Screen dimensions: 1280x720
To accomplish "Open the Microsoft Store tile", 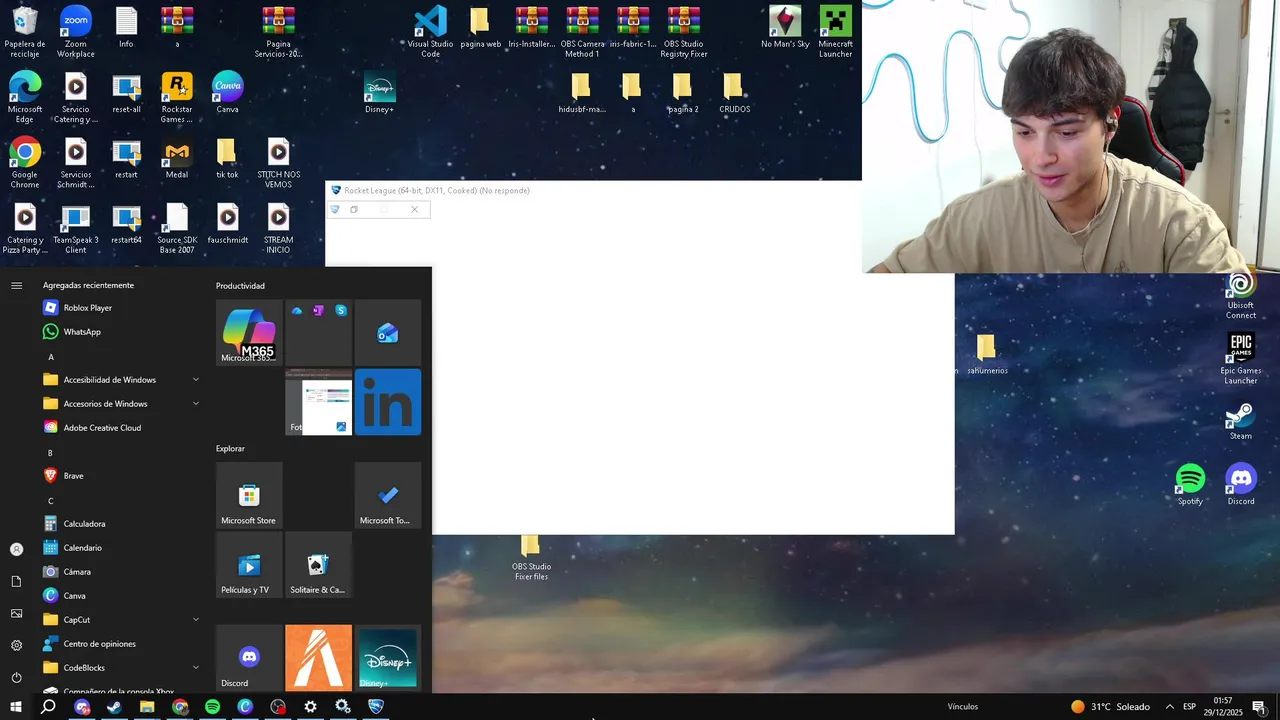I will [x=249, y=495].
